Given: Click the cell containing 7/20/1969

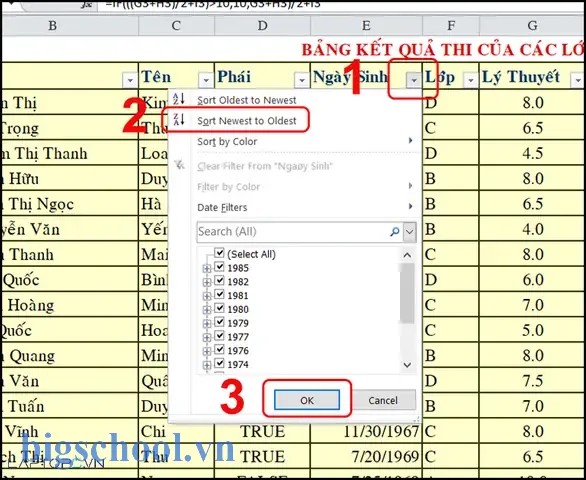Looking at the screenshot, I should [x=366, y=457].
